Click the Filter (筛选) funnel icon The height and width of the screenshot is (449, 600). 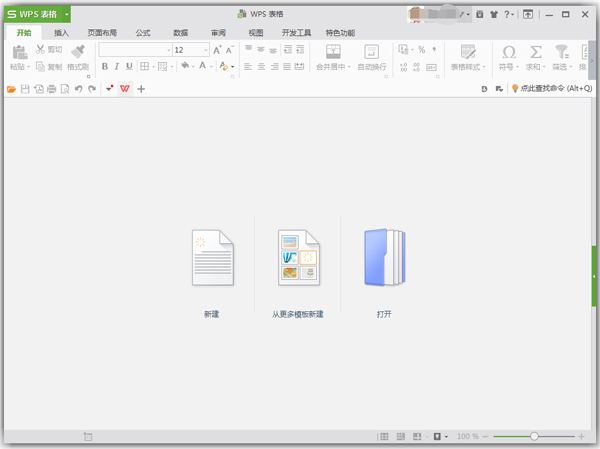point(562,52)
